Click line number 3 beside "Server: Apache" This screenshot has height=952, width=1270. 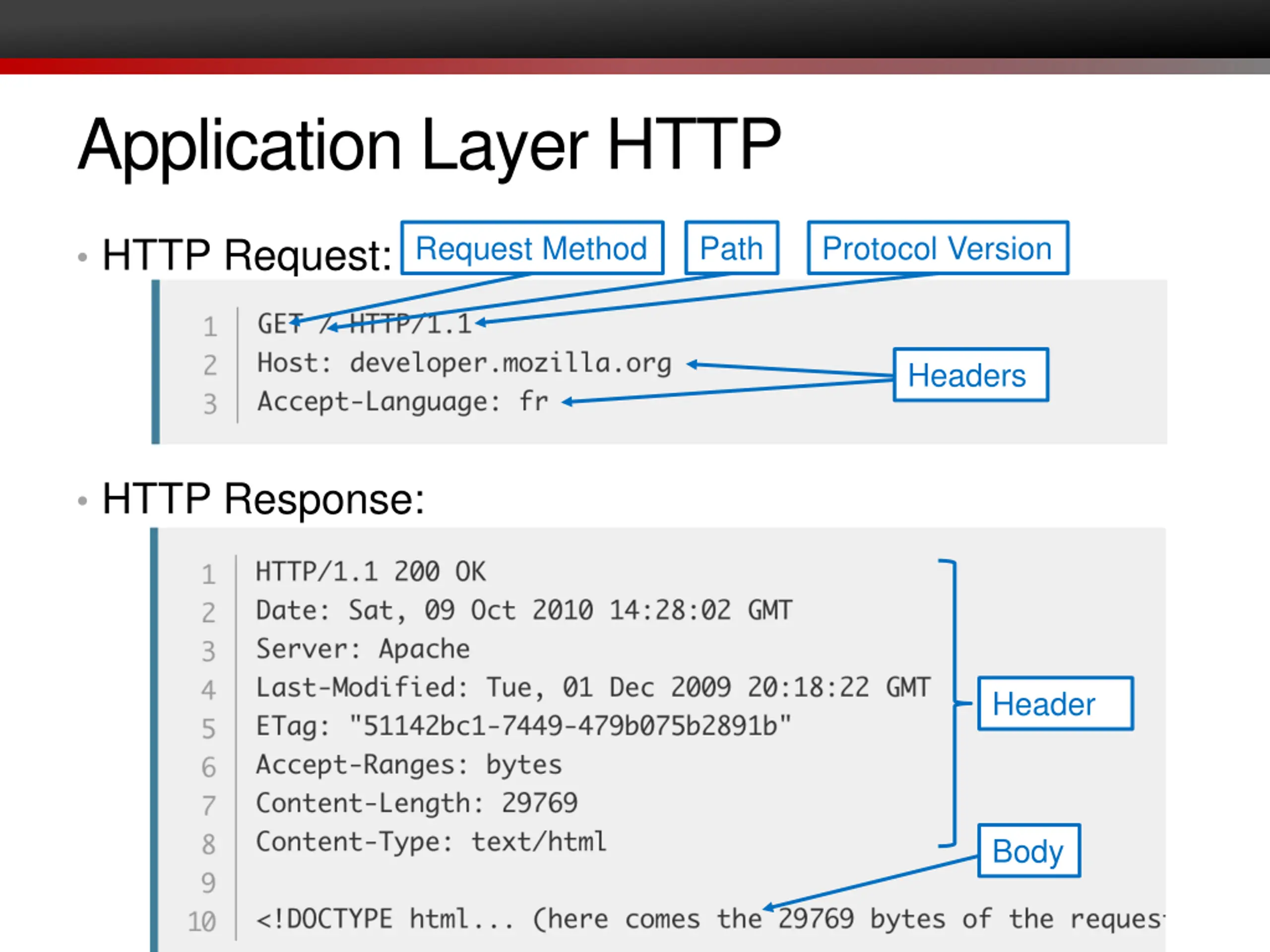[208, 652]
